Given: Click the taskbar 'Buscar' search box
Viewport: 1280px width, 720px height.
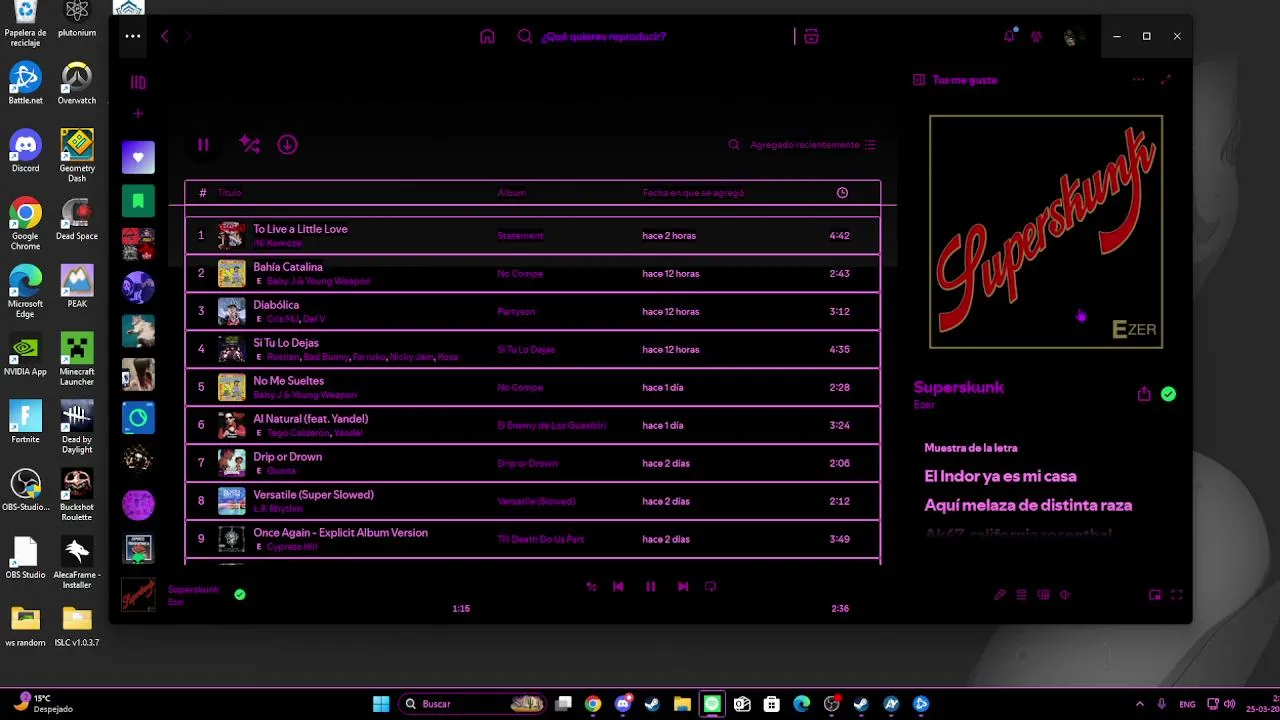Looking at the screenshot, I should 472,704.
